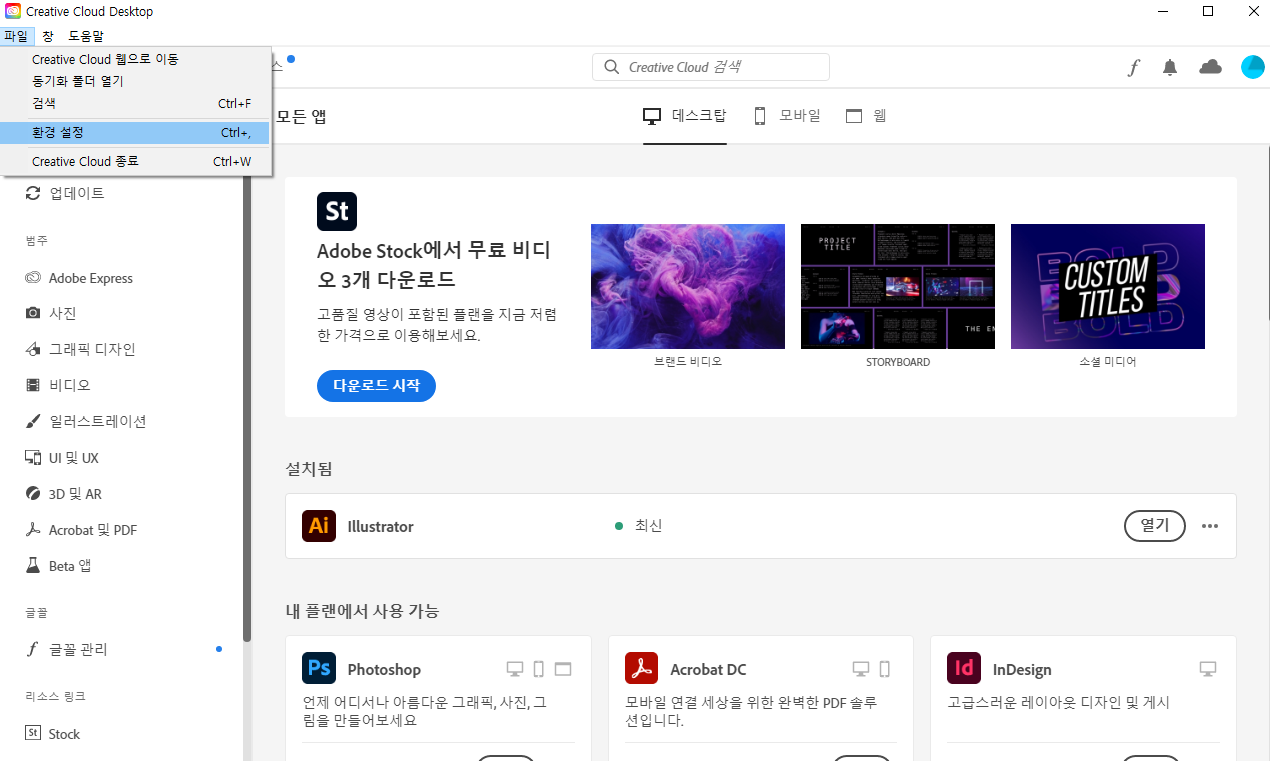Open the fonts icon in the header

click(1134, 67)
